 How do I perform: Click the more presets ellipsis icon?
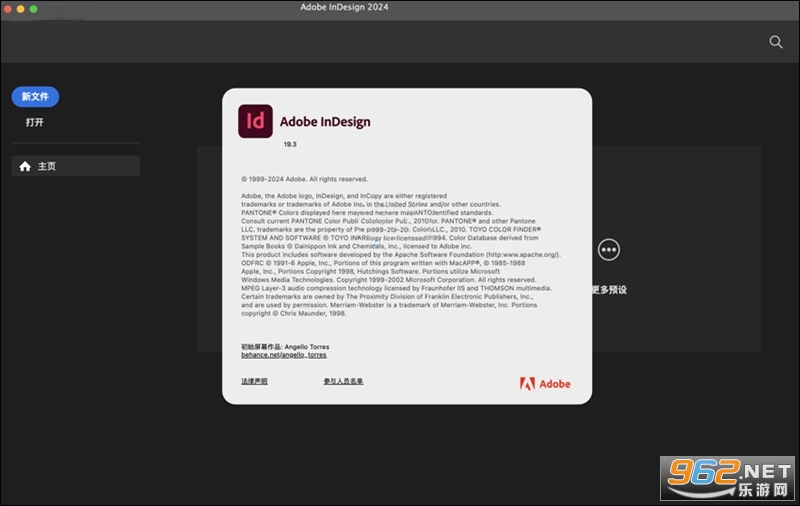[609, 250]
